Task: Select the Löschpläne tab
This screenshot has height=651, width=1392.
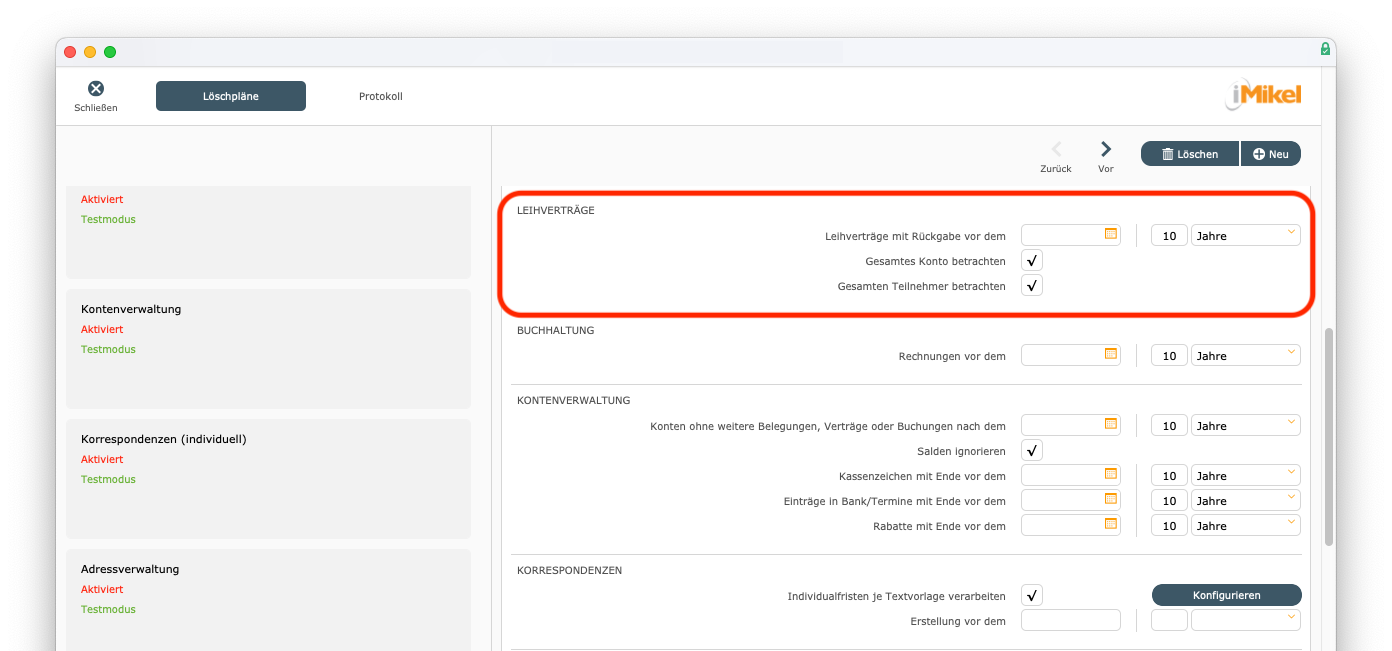Action: pos(231,96)
